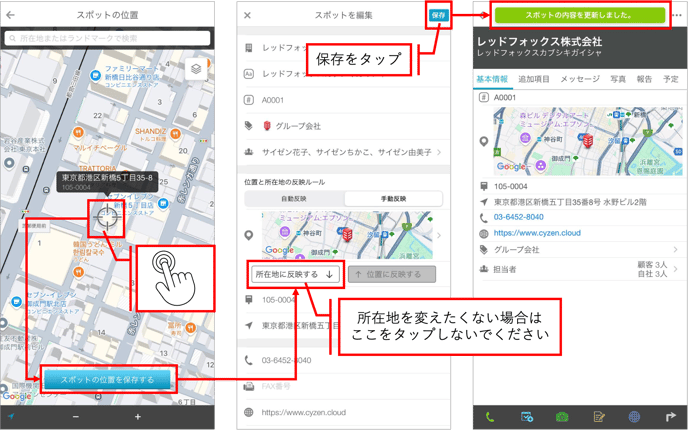The image size is (688, 430).
Task: Select 手動反映 reflection rule
Action: click(393, 199)
